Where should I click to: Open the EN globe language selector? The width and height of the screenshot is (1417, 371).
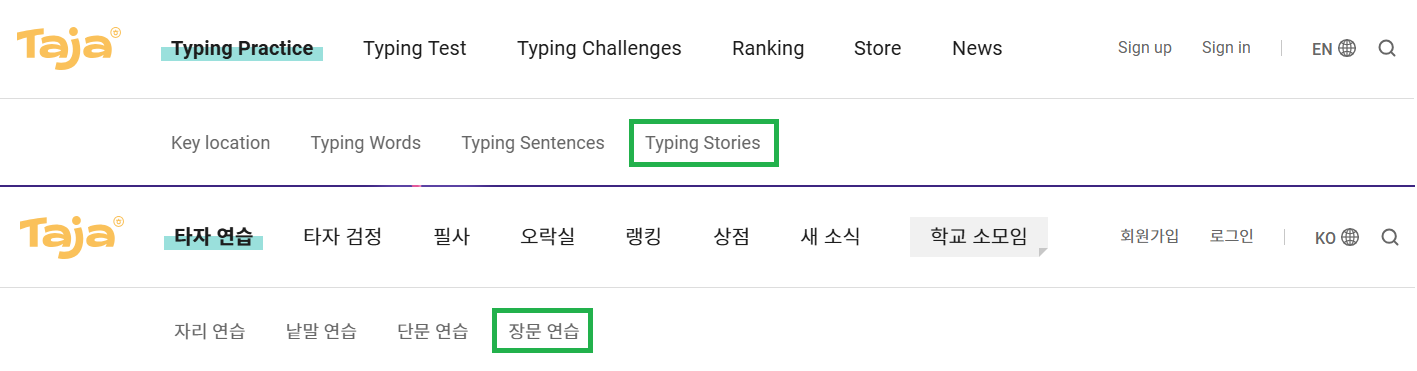coord(1334,48)
